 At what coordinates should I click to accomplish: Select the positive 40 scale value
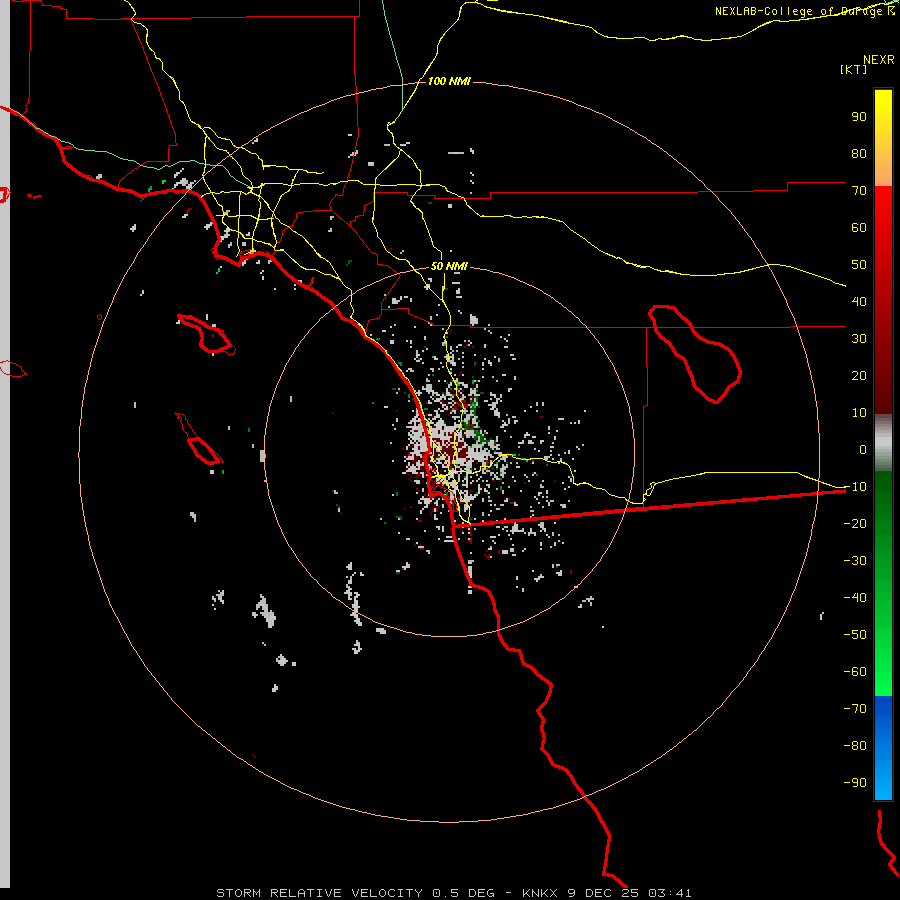pos(859,302)
